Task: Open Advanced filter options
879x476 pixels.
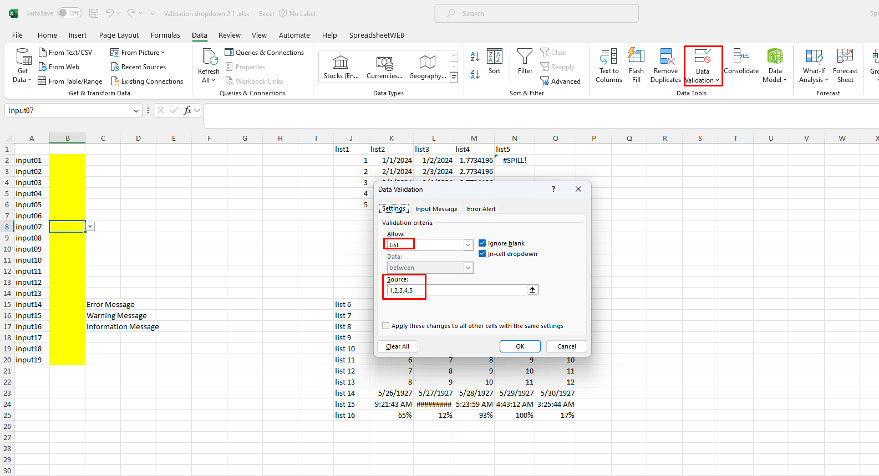Action: 560,81
